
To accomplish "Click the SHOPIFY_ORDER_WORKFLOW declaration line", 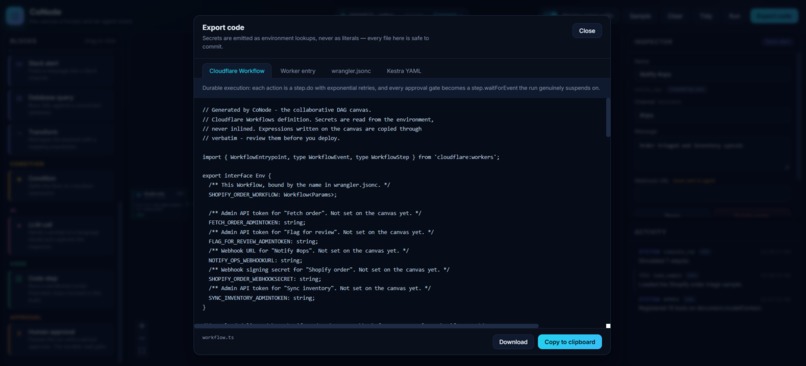I will coord(273,194).
